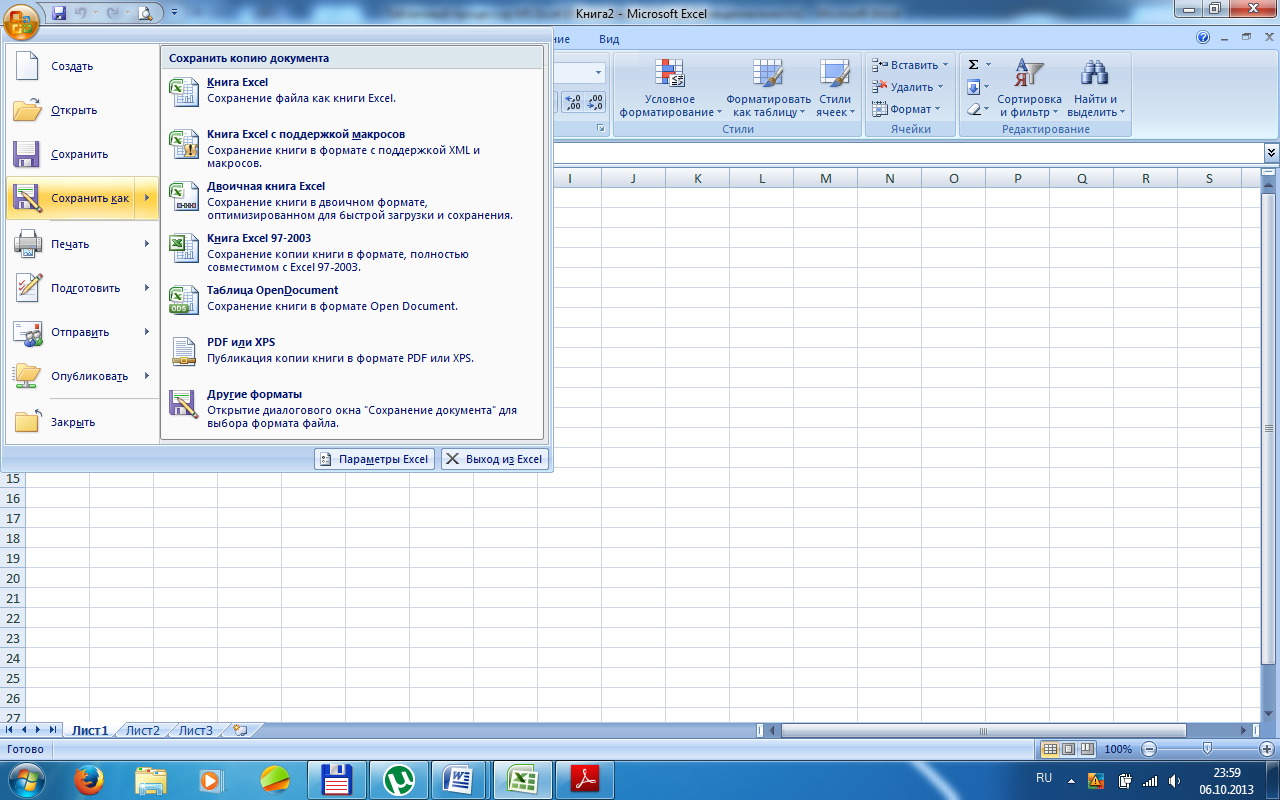This screenshot has height=800, width=1280.
Task: Click the 100% zoom level
Action: pos(1118,749)
